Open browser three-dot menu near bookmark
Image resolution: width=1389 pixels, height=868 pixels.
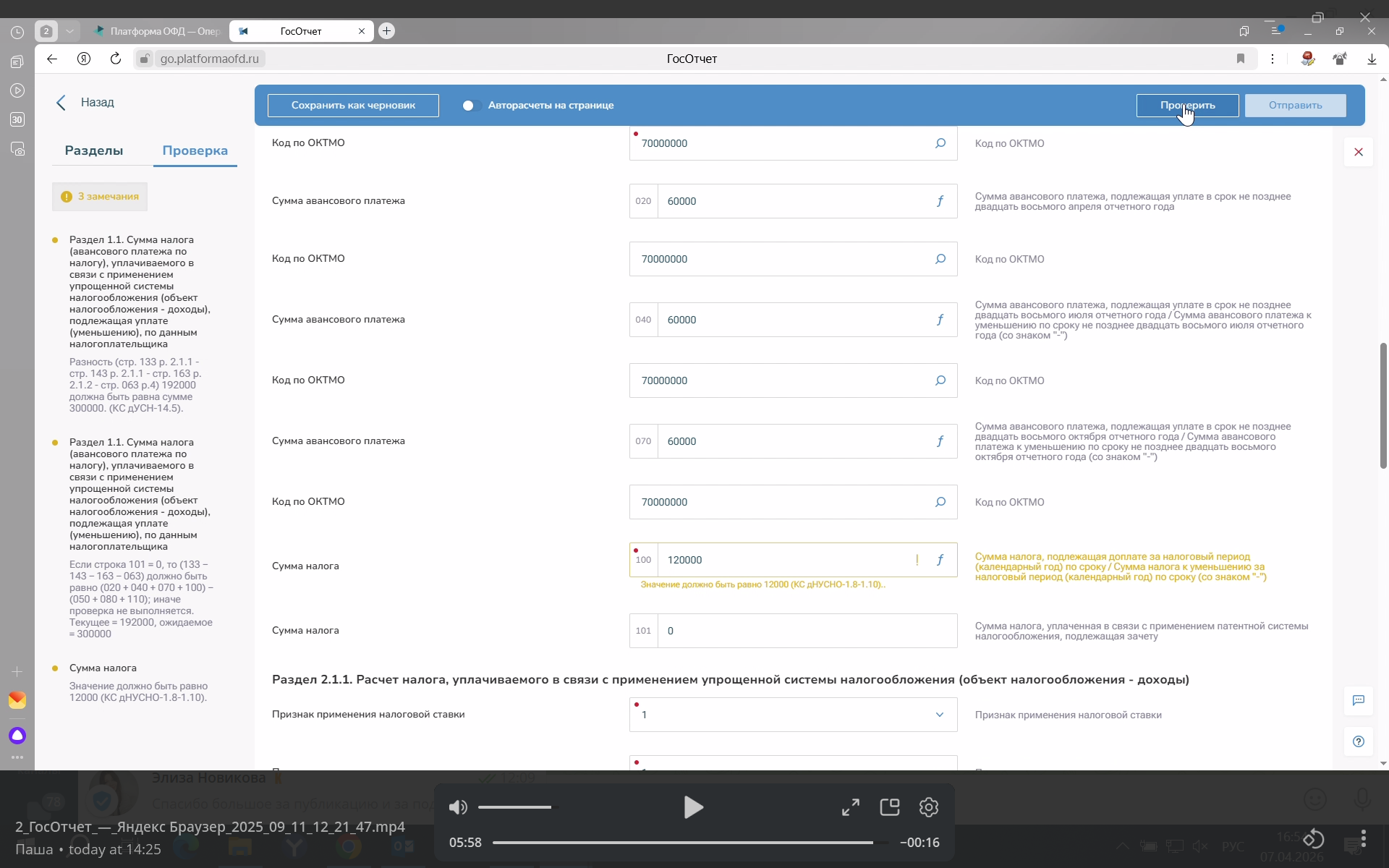(1273, 59)
